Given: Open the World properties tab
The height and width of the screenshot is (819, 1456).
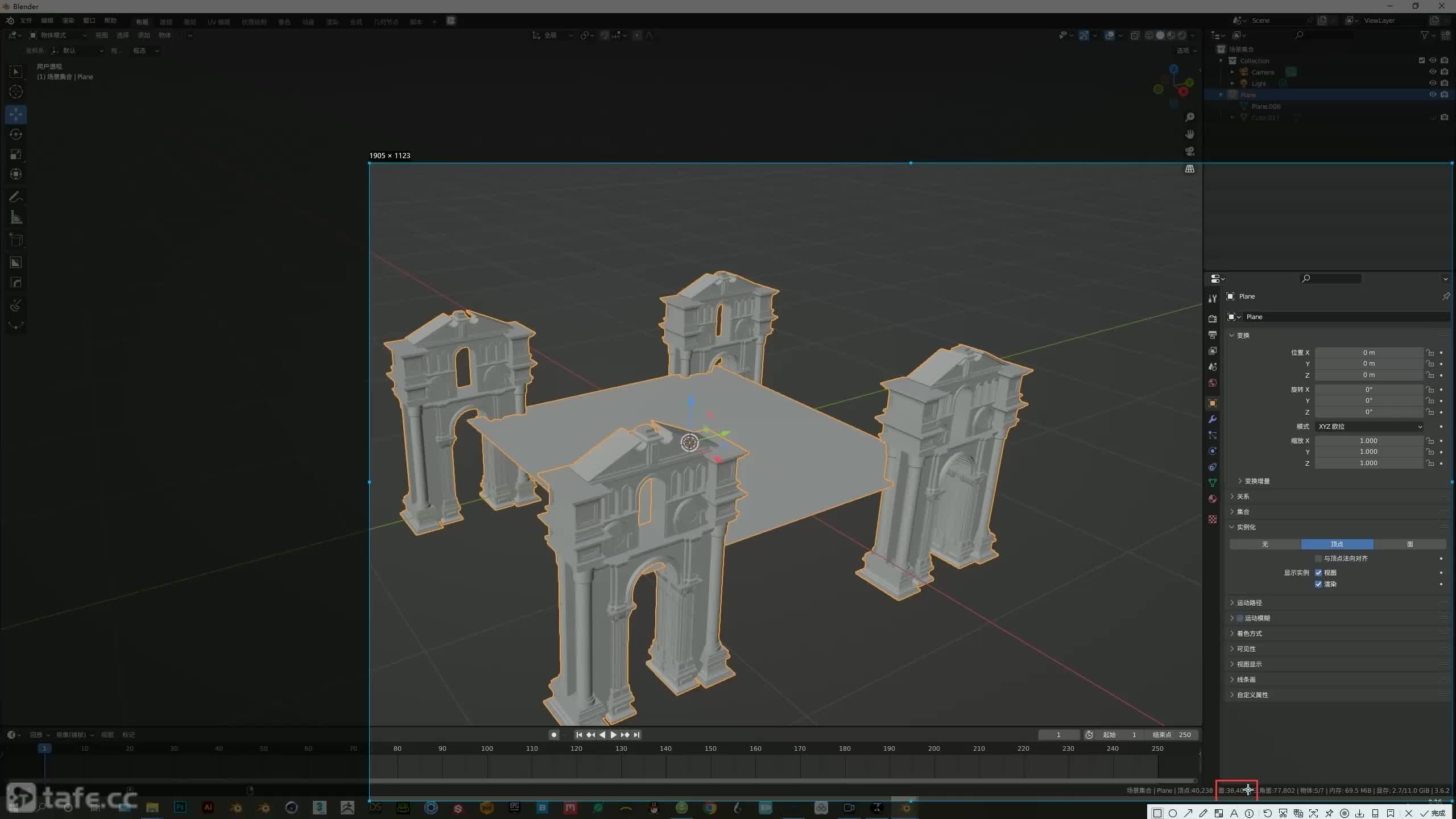Looking at the screenshot, I should 1213,383.
